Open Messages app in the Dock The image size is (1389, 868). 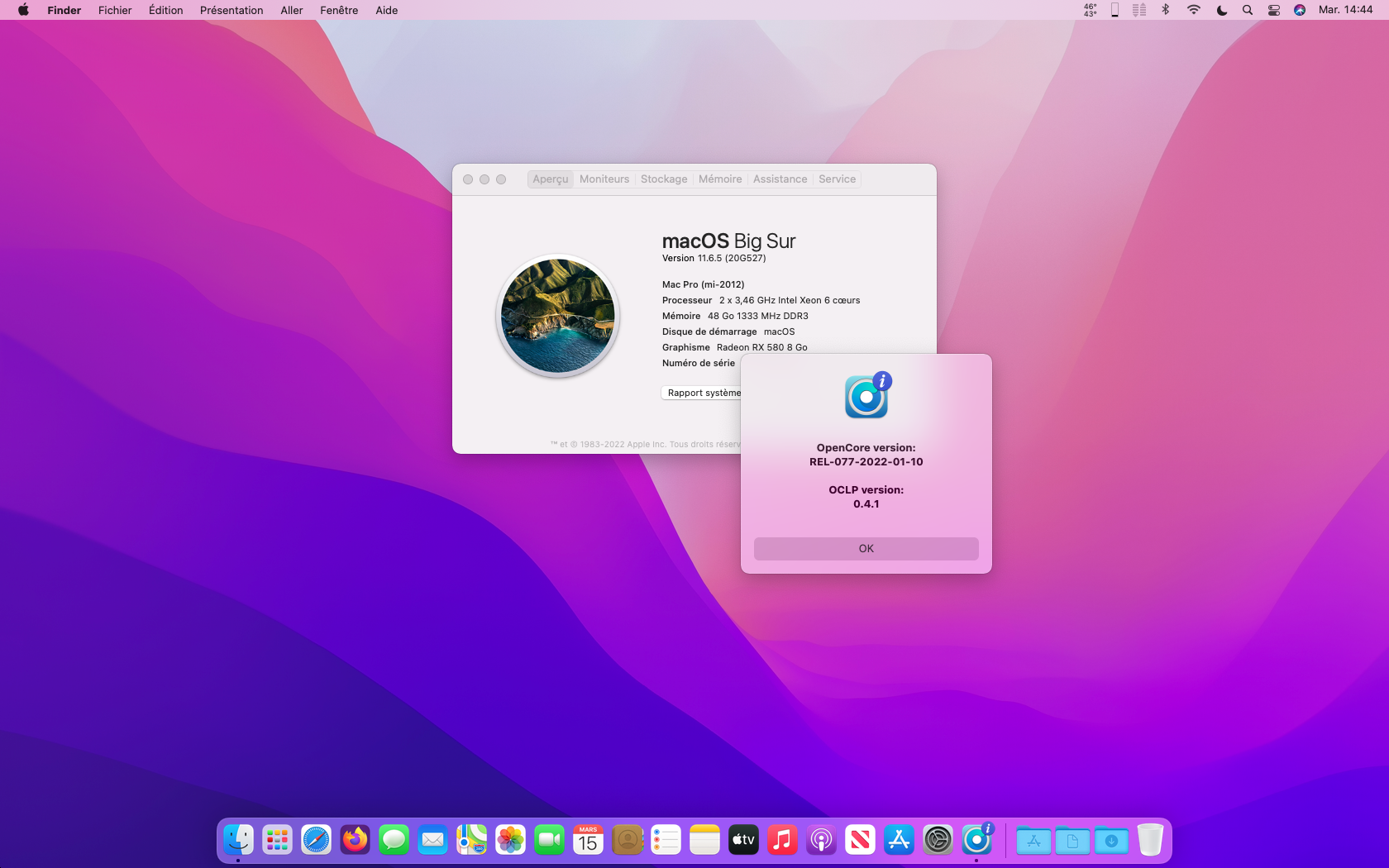pyautogui.click(x=394, y=840)
